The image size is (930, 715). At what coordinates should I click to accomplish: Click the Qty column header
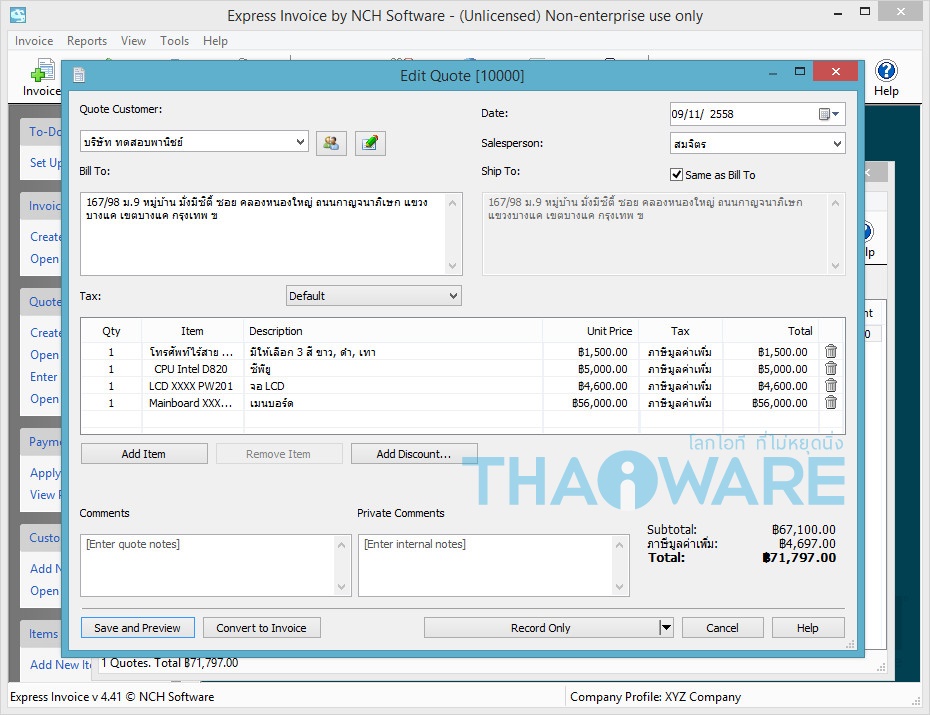111,331
